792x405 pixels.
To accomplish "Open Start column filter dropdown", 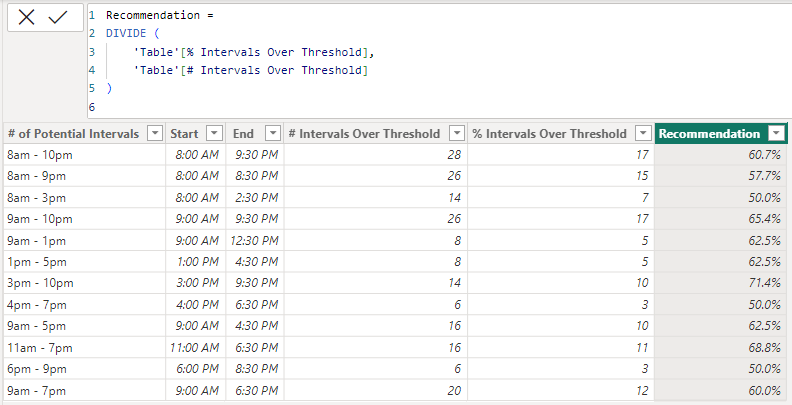I will coord(215,133).
